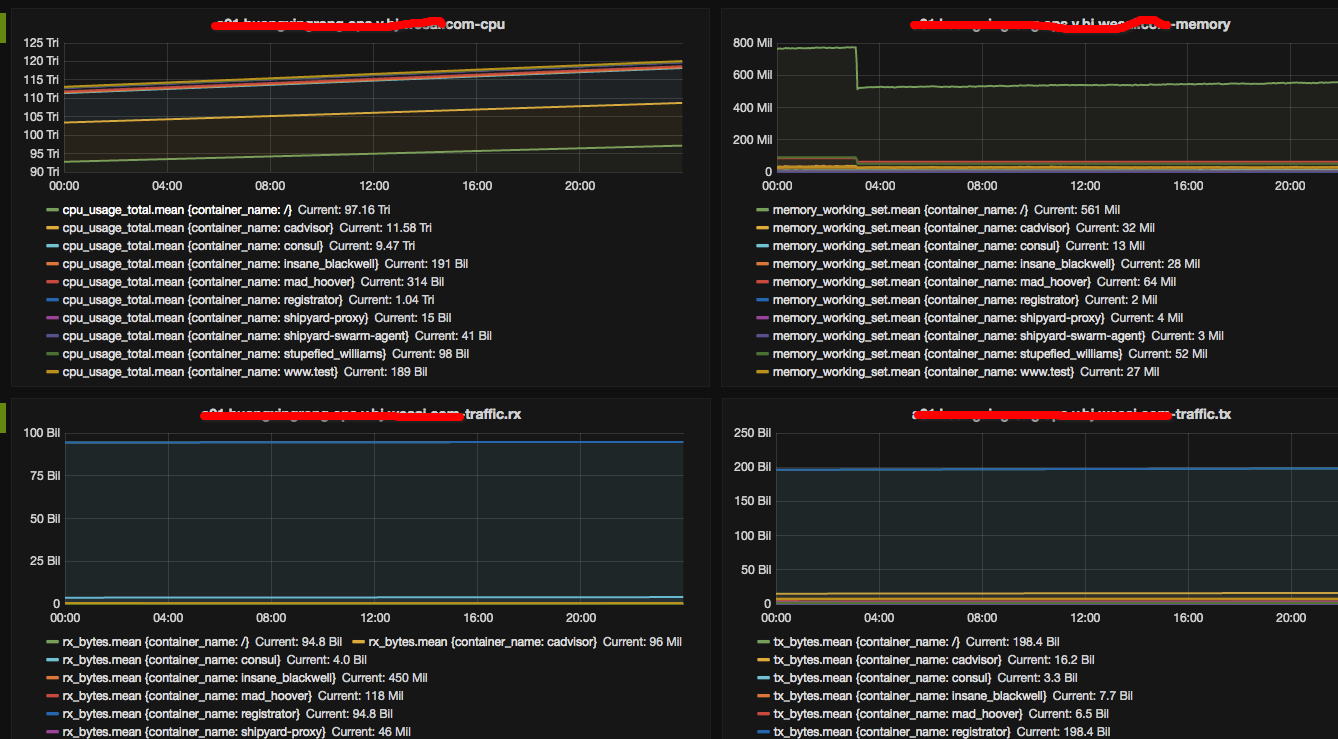Open the second row's green handle
The image size is (1338, 739).
(x=3, y=416)
